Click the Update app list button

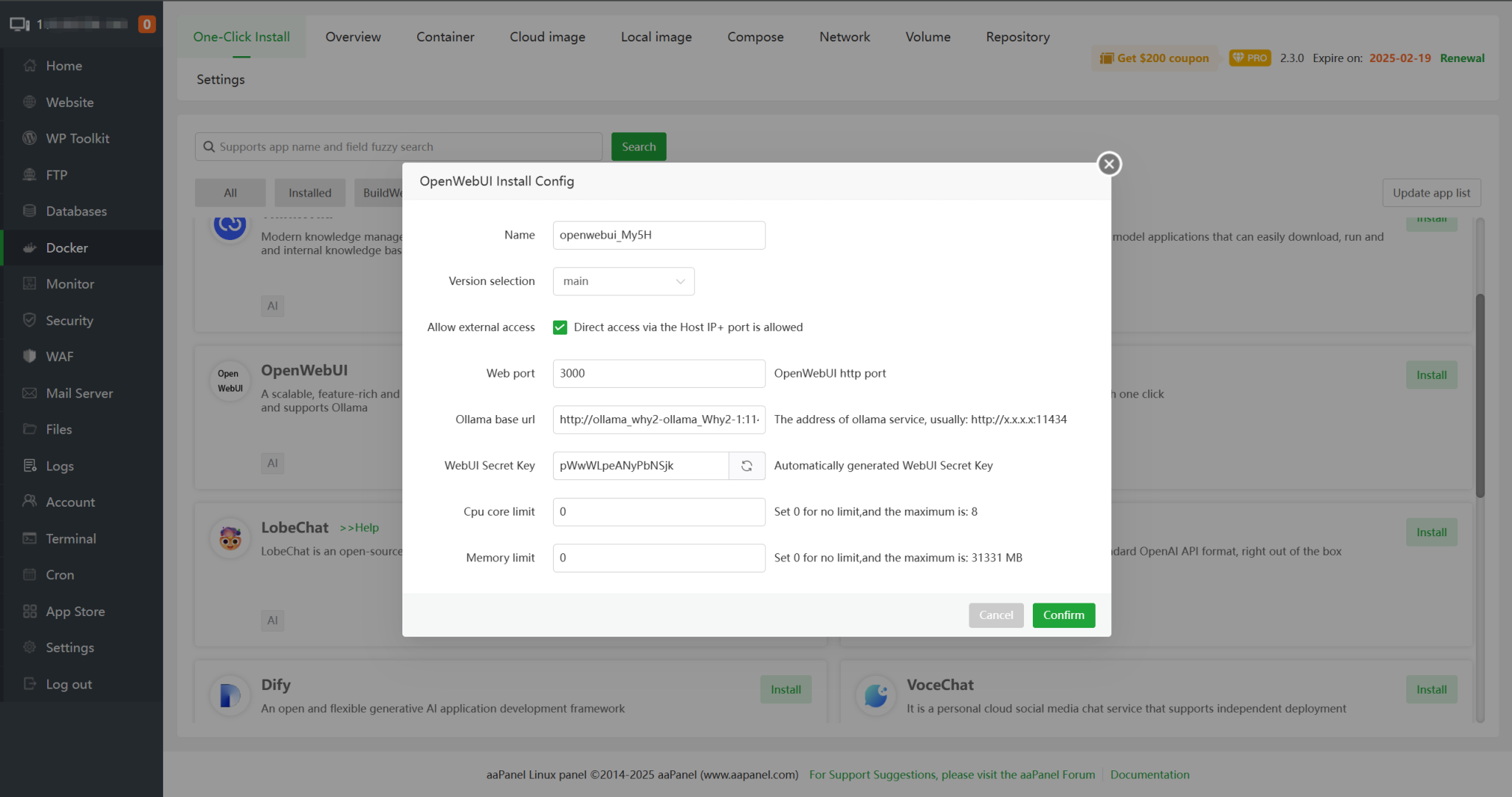(x=1431, y=193)
